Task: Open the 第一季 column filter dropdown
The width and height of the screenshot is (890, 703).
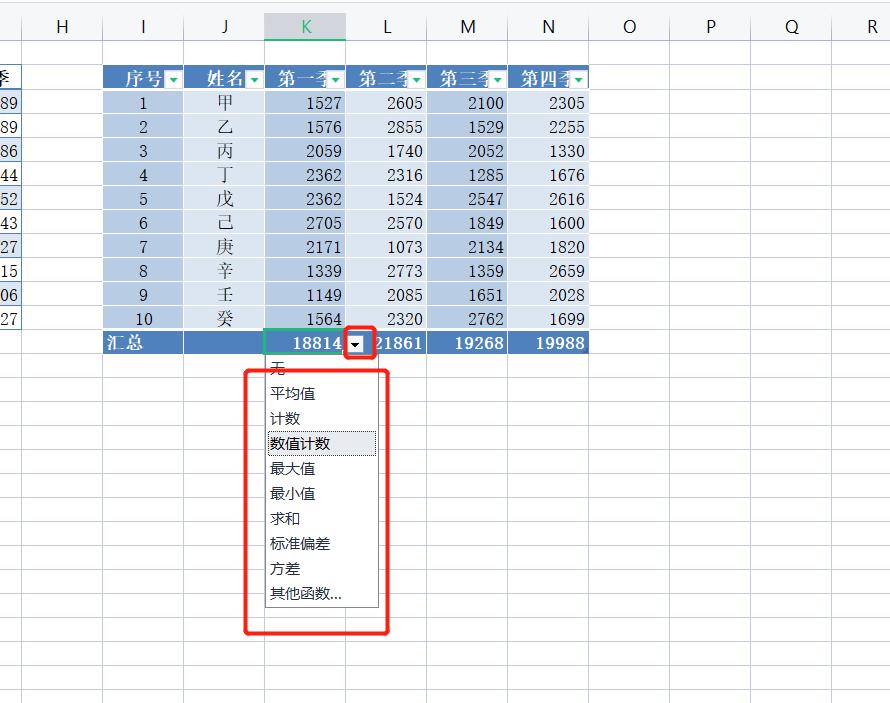Action: 335,77
